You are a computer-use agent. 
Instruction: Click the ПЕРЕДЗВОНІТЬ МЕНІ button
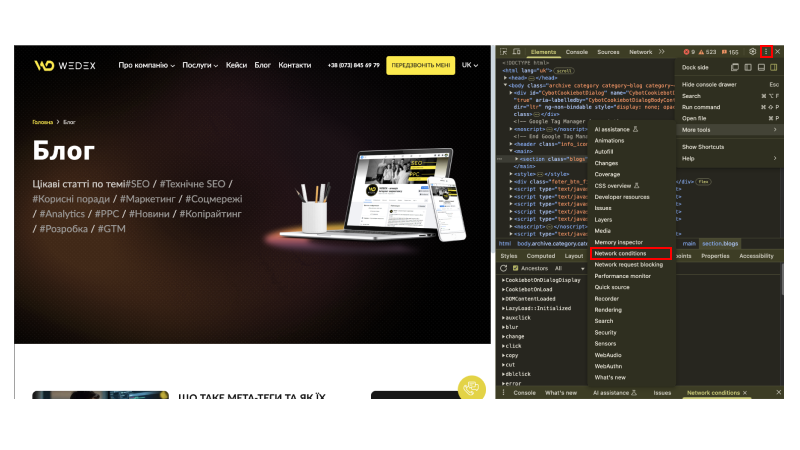pyautogui.click(x=420, y=65)
